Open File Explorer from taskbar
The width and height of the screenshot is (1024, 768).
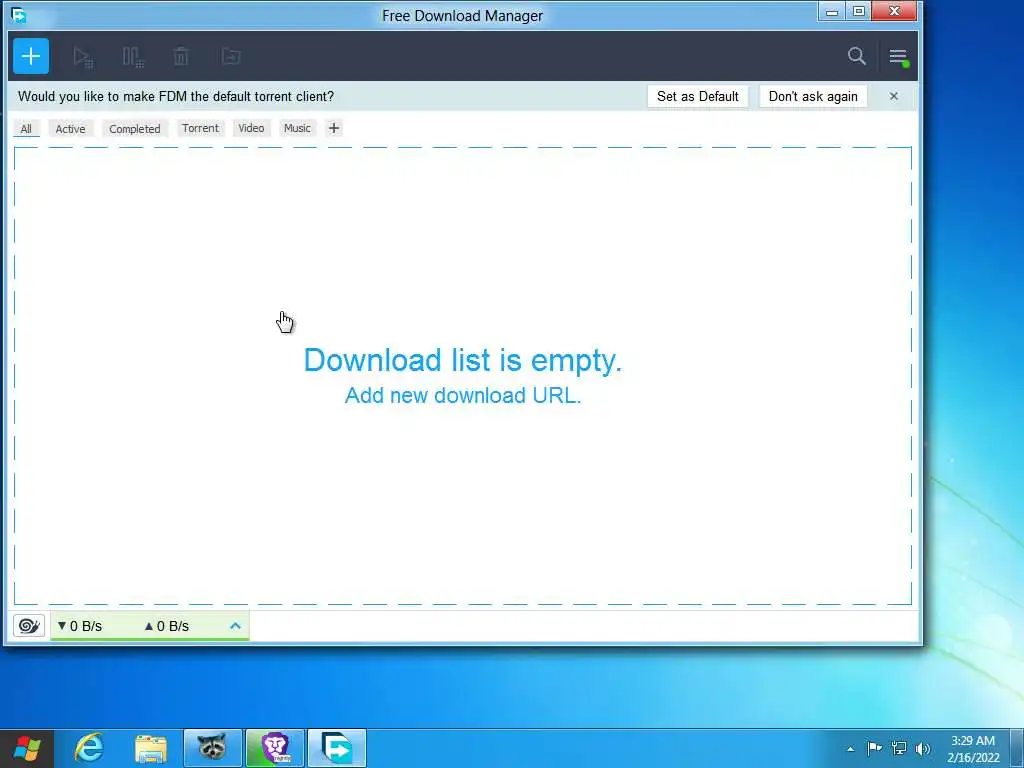[151, 748]
